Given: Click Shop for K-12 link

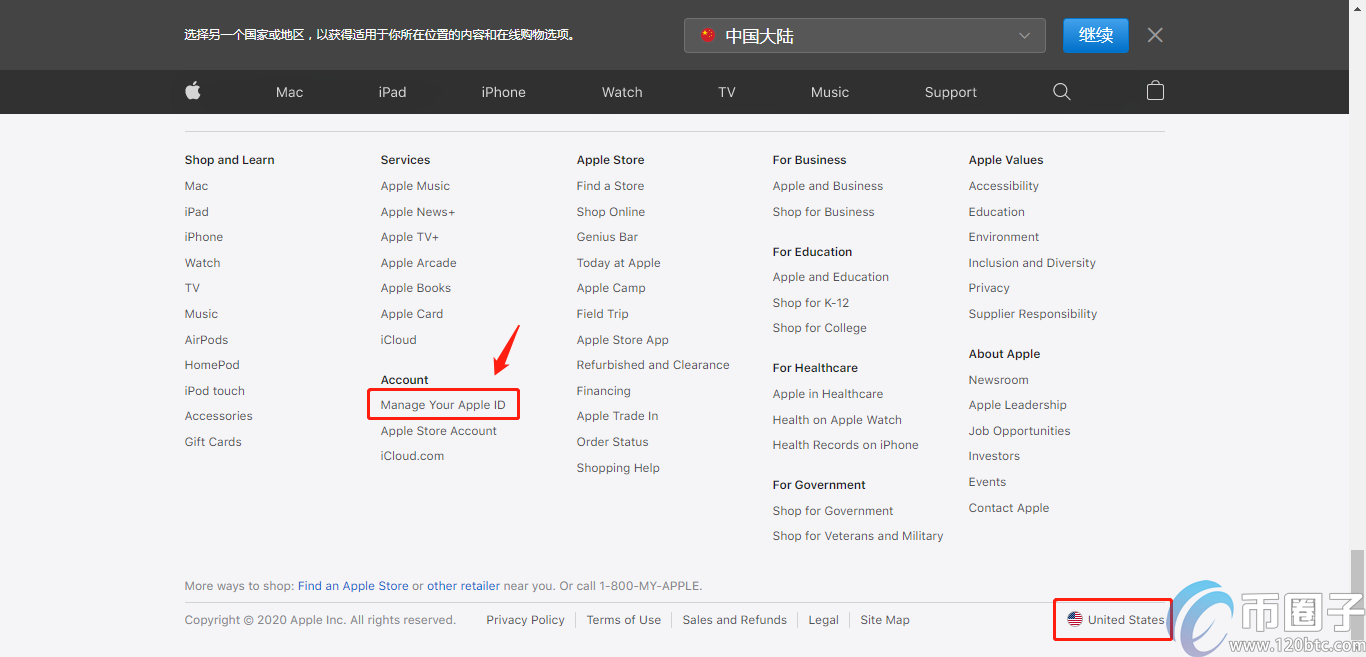Looking at the screenshot, I should tap(811, 303).
